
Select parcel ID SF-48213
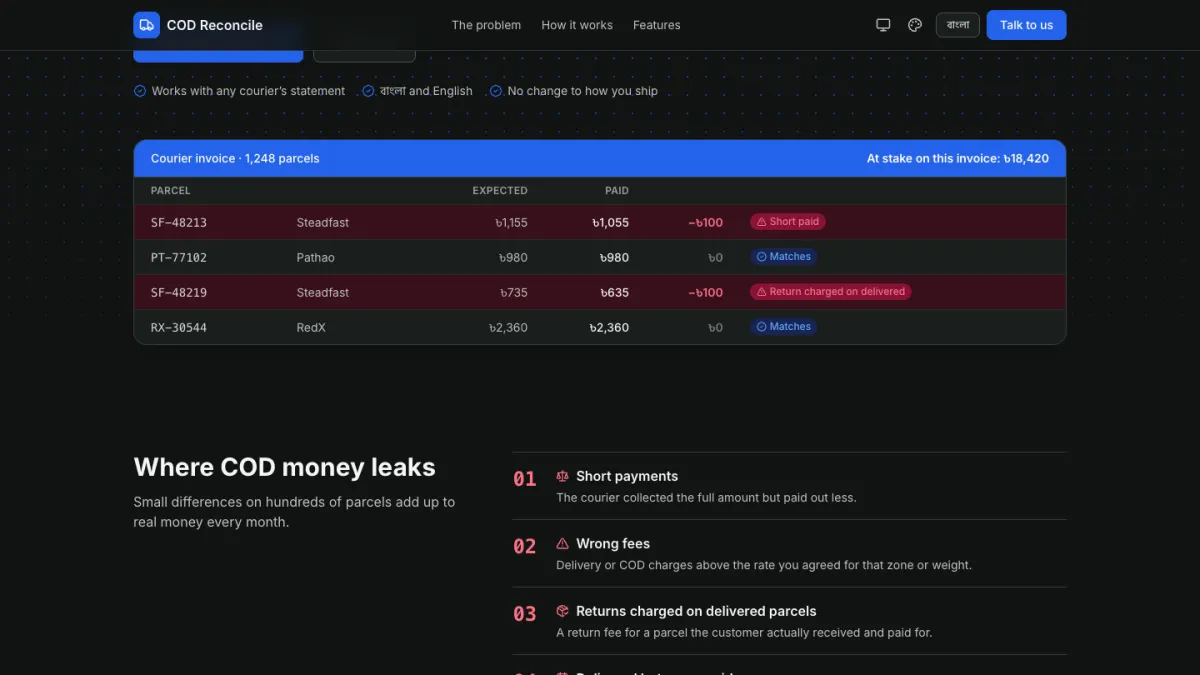coord(179,223)
